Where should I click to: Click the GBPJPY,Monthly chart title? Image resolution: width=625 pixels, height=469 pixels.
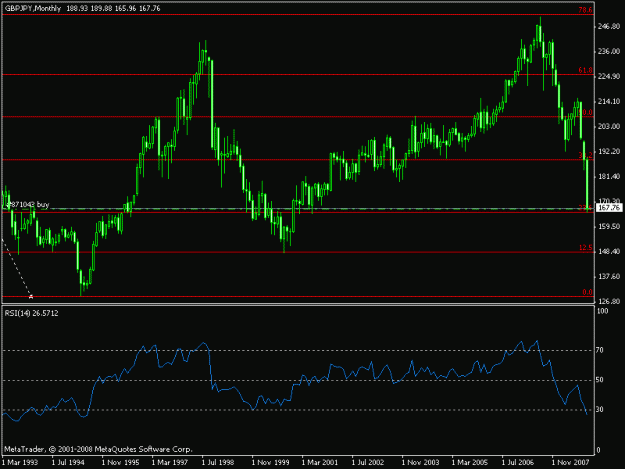point(33,8)
